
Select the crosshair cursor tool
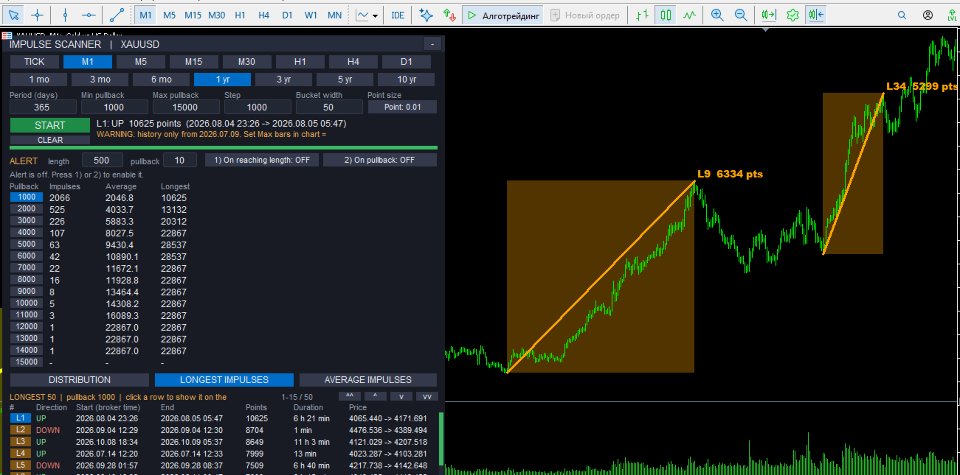point(38,15)
